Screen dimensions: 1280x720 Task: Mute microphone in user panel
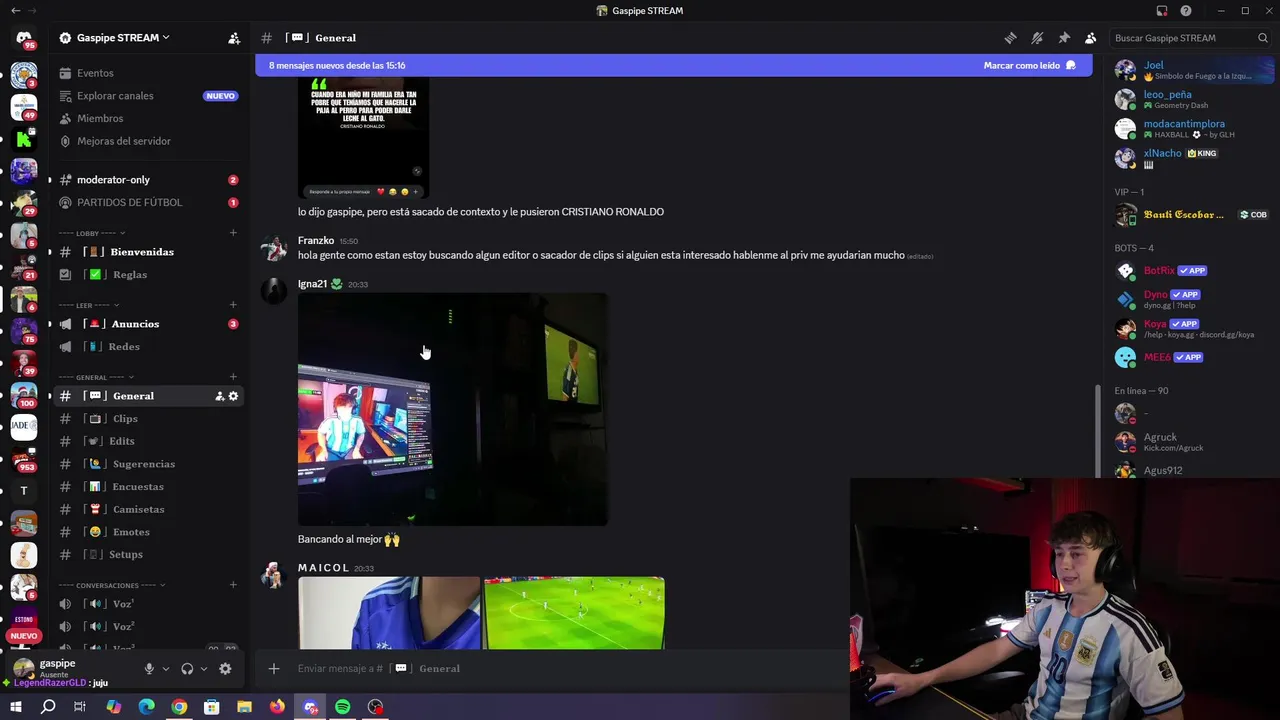click(x=149, y=669)
